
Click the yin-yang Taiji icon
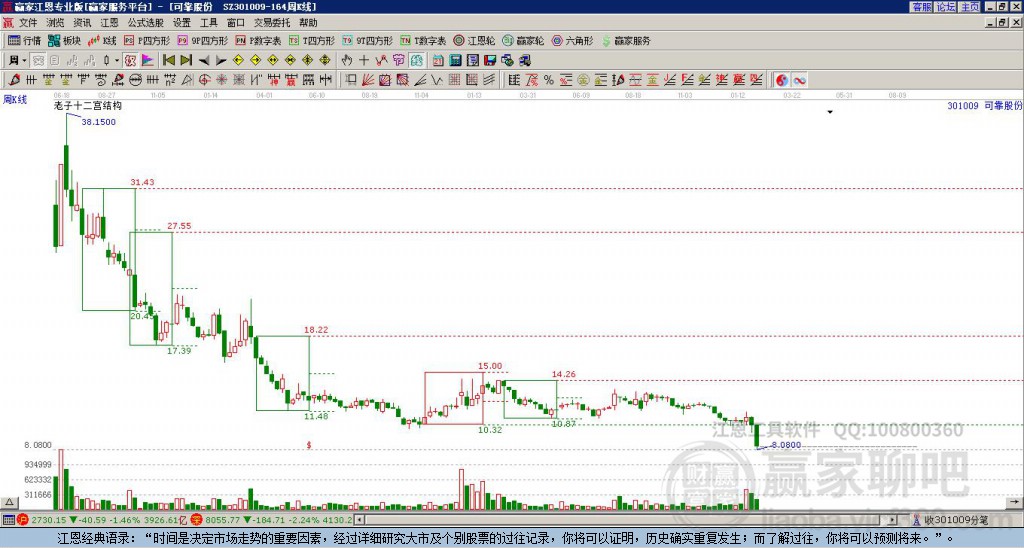782,80
